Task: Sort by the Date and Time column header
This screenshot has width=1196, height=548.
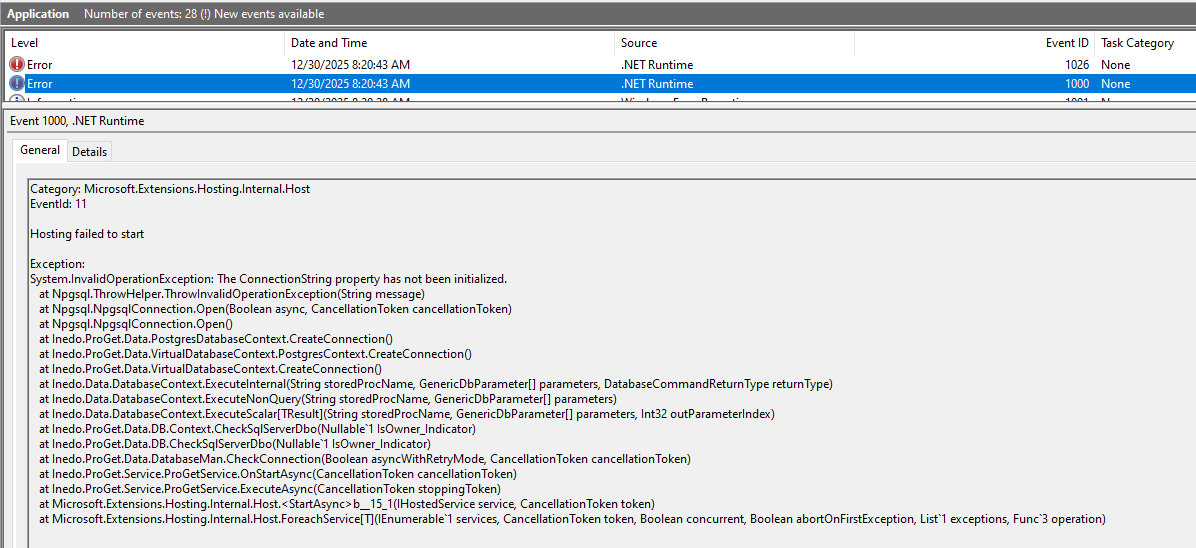Action: [x=329, y=43]
